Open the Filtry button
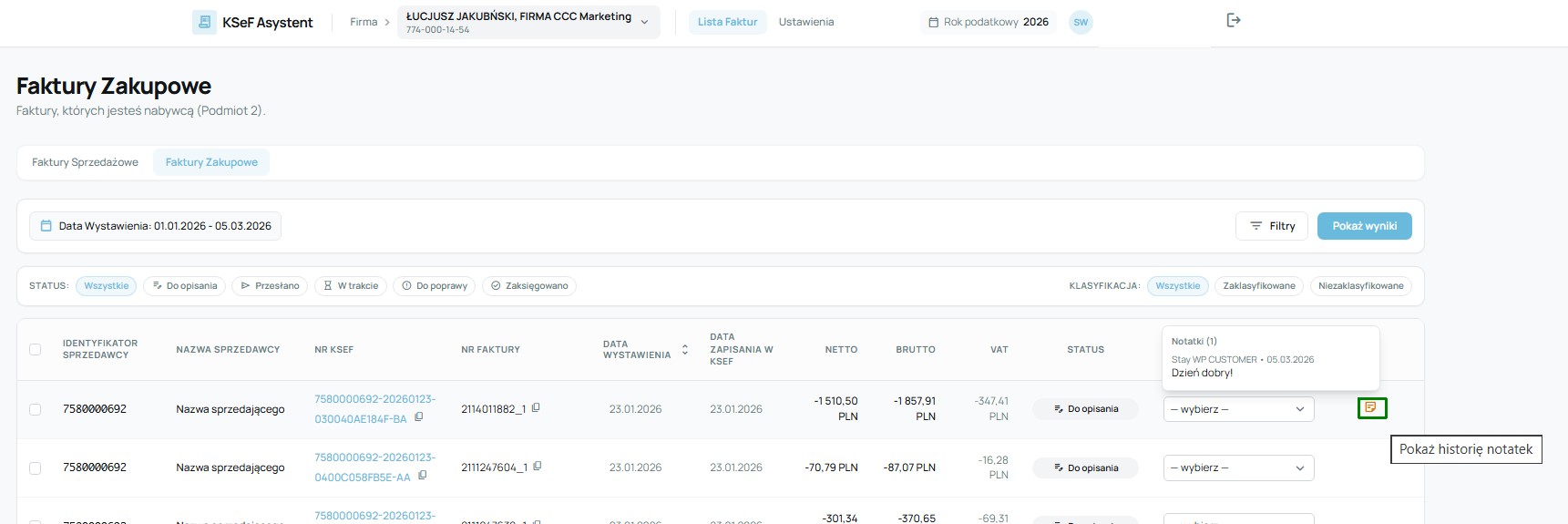The width and height of the screenshot is (1568, 524). pyautogui.click(x=1272, y=226)
